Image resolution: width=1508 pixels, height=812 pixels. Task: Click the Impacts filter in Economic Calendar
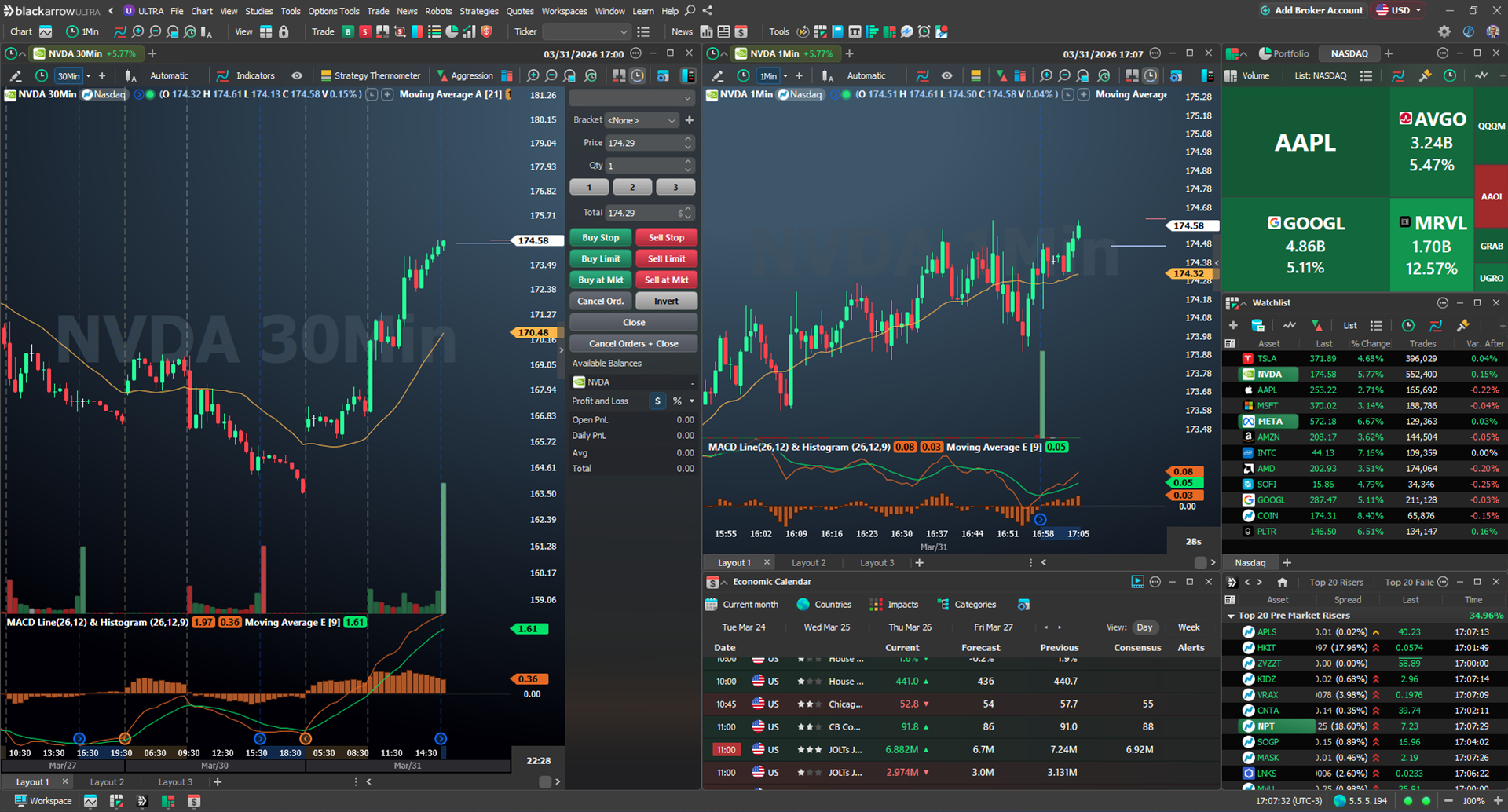click(894, 605)
